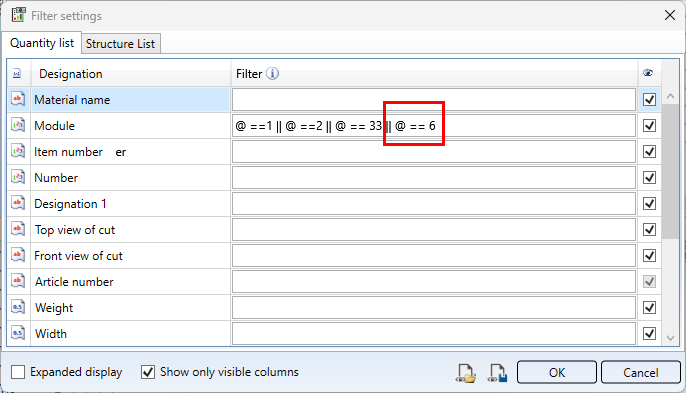This screenshot has height=393, width=686.
Task: Click the load filter settings file icon
Action: (466, 373)
